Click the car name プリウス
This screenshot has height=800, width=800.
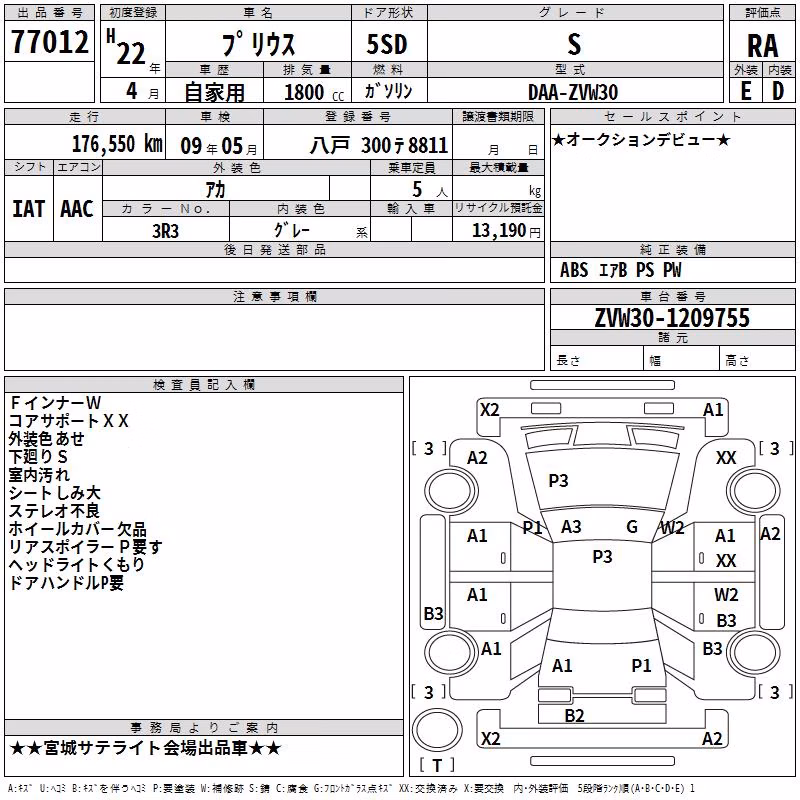tap(259, 44)
